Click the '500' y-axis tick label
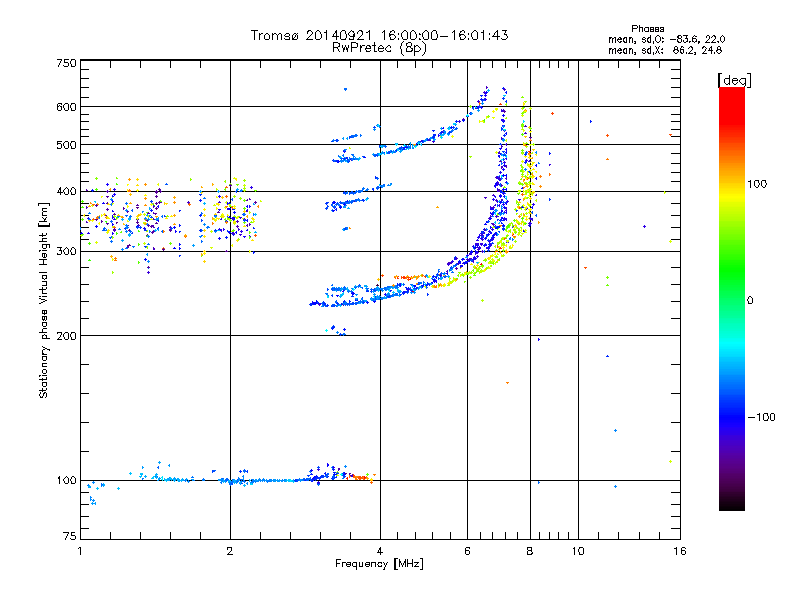Viewport: 800px width, 600px height. click(x=66, y=145)
